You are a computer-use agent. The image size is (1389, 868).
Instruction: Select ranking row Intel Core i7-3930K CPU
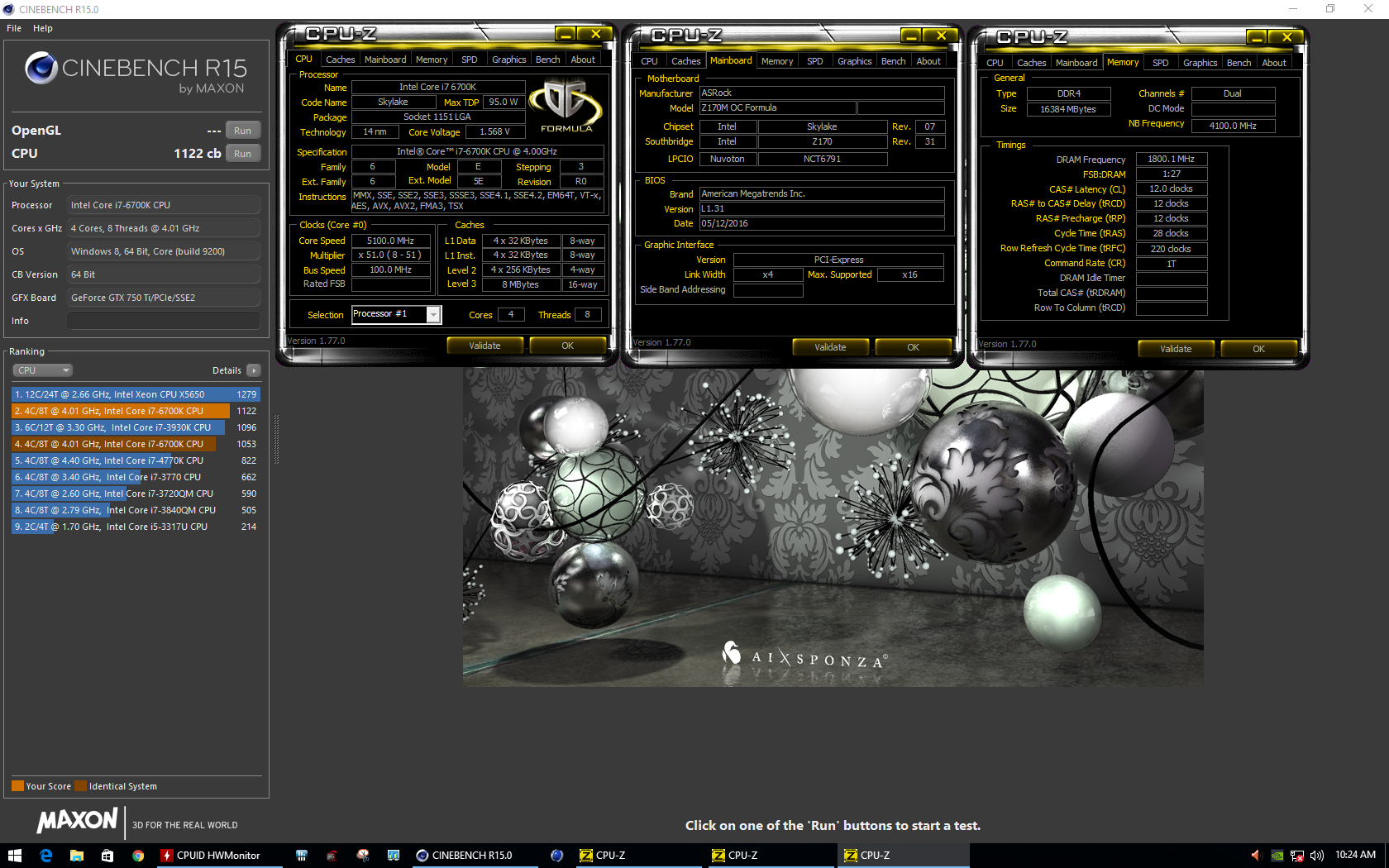pyautogui.click(x=136, y=427)
